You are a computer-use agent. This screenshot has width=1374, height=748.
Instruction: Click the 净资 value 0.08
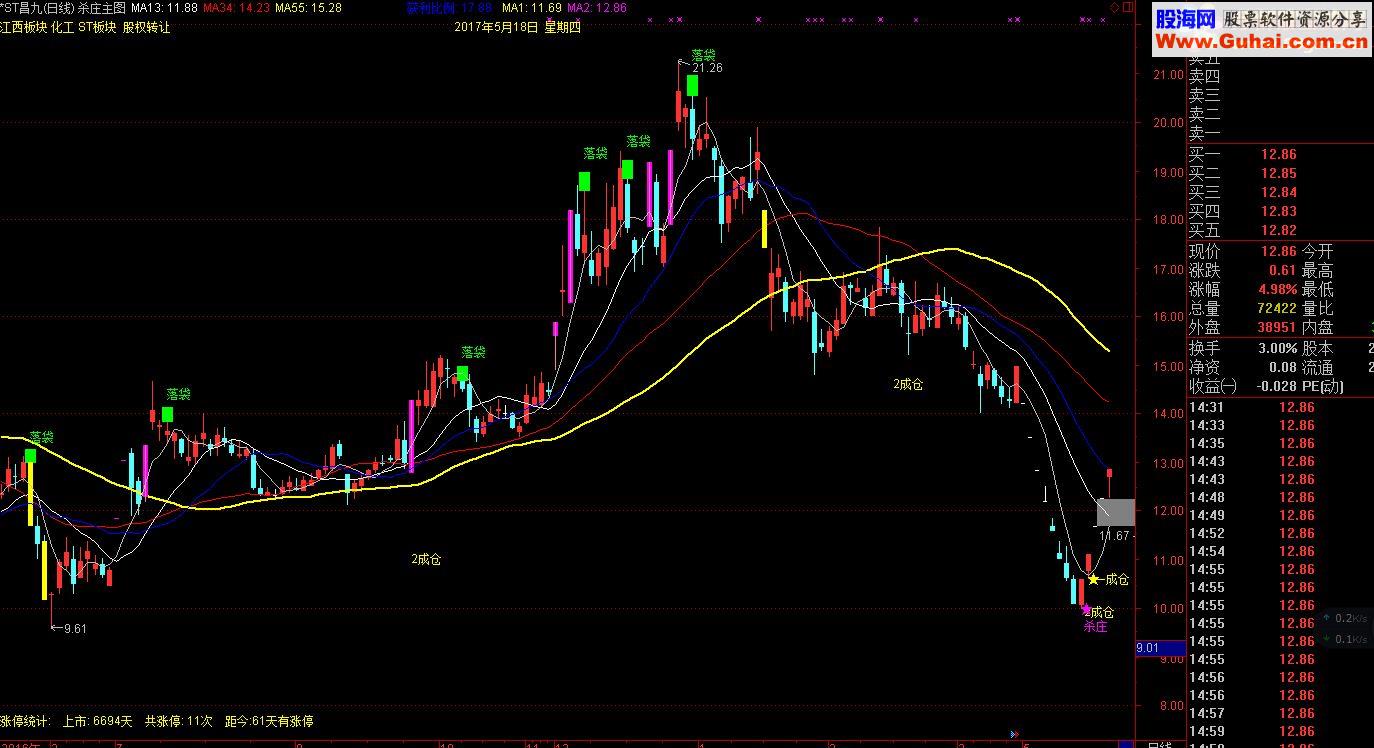click(1282, 368)
